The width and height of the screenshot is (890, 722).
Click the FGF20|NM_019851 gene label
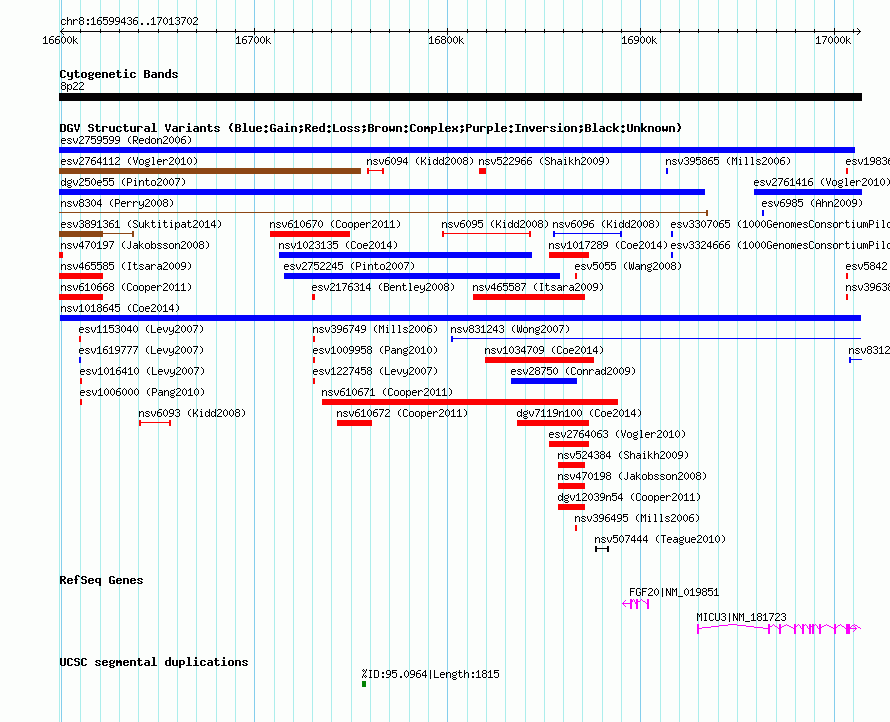point(674,592)
